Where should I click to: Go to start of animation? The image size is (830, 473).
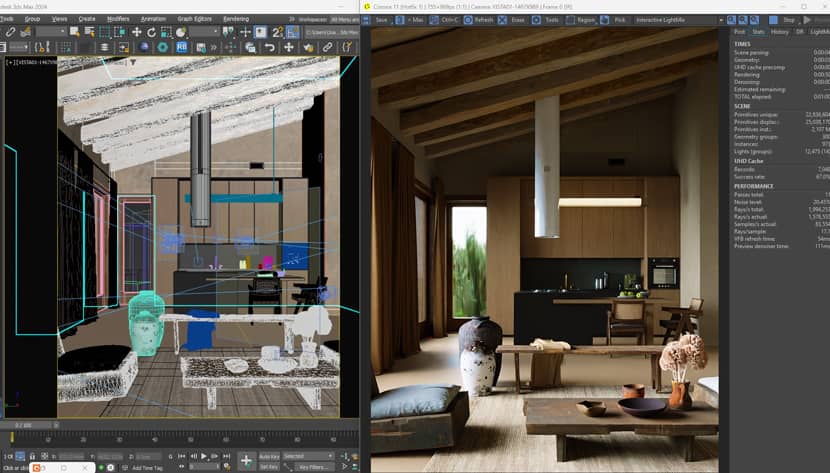click(x=182, y=456)
